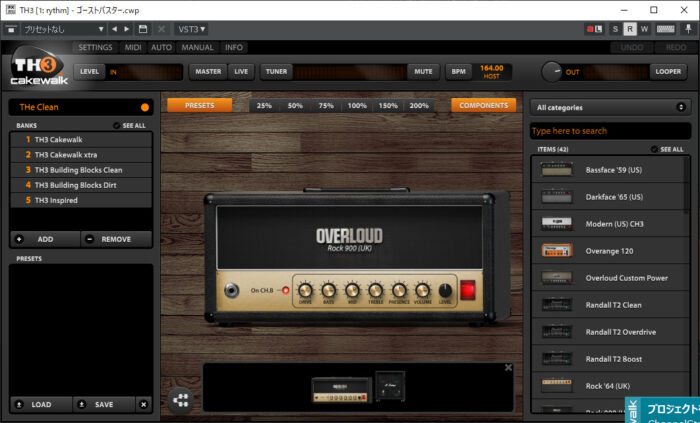This screenshot has height=423, width=700.
Task: Select the Overange 120 amp
Action: click(x=610, y=251)
